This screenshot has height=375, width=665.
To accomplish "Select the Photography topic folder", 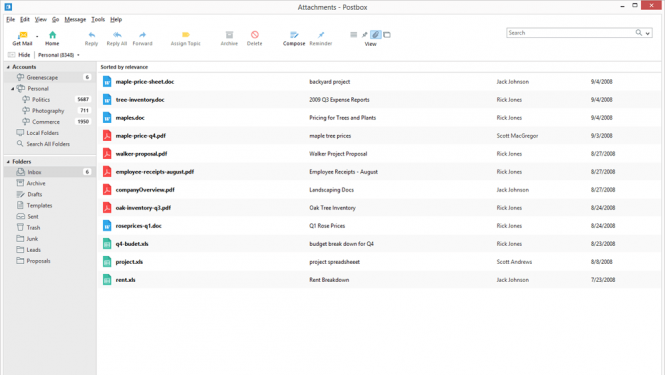I will click(x=50, y=110).
